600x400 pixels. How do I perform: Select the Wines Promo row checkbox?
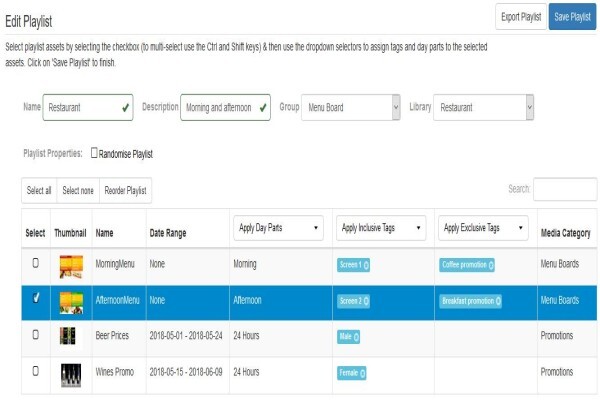click(x=36, y=371)
